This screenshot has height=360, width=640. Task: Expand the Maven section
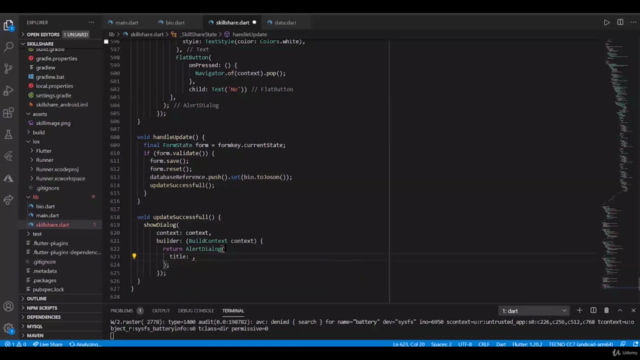click(x=60, y=335)
